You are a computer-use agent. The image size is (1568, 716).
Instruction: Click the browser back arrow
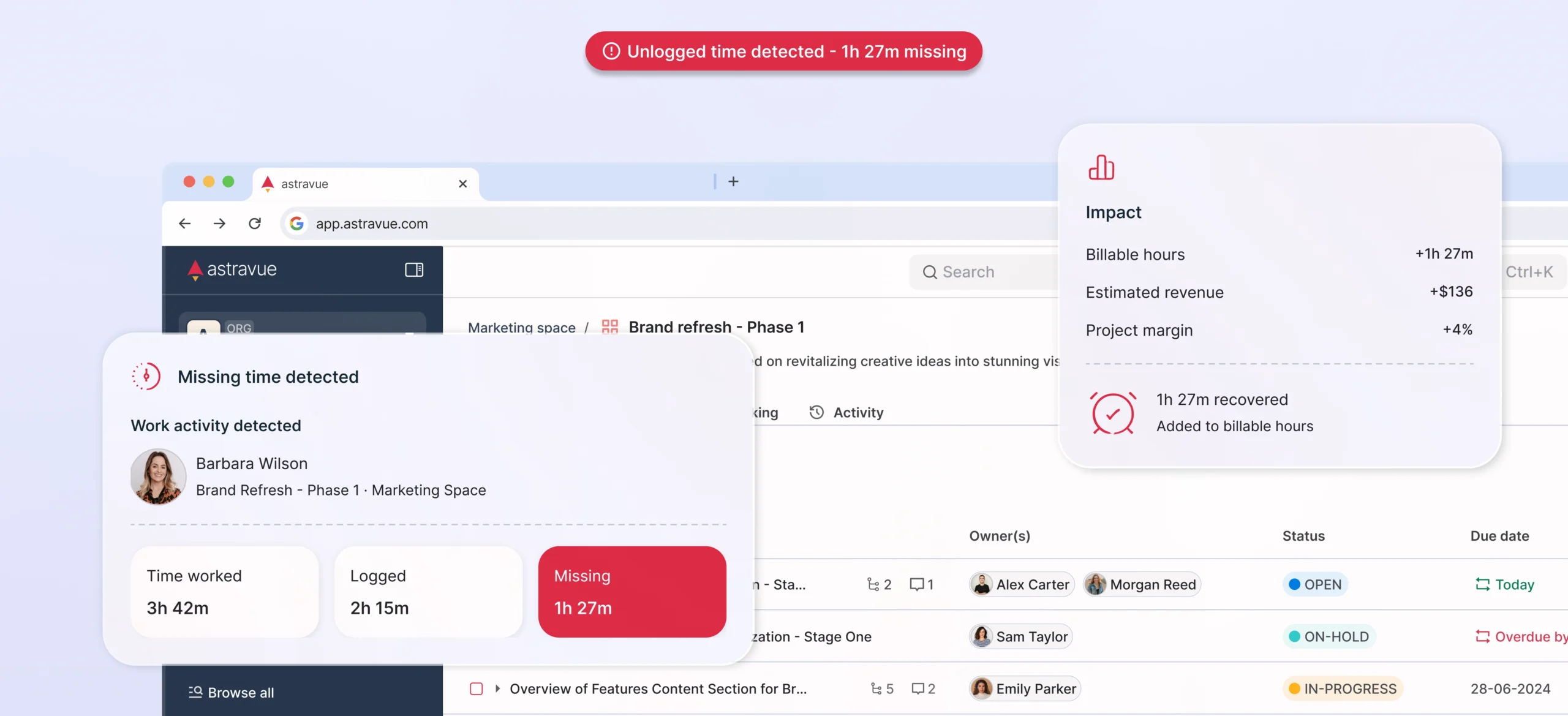click(x=184, y=224)
